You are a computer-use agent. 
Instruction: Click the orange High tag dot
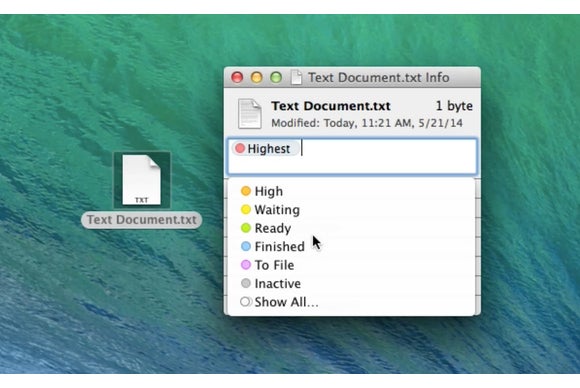246,191
